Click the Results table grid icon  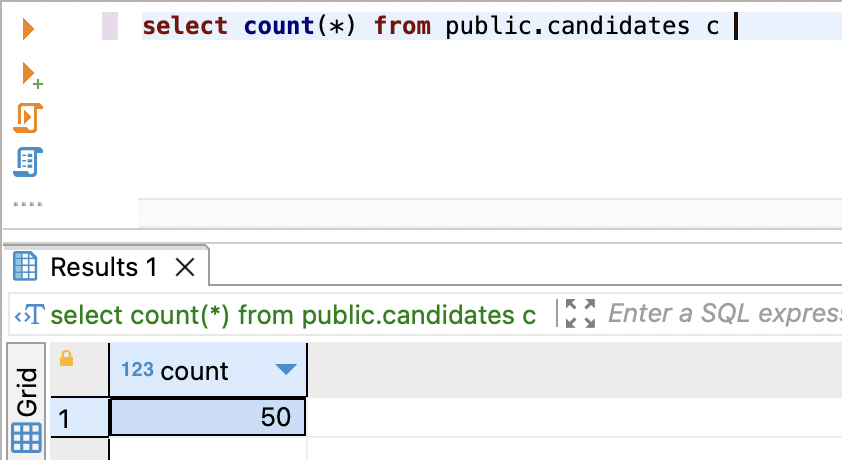[25, 266]
